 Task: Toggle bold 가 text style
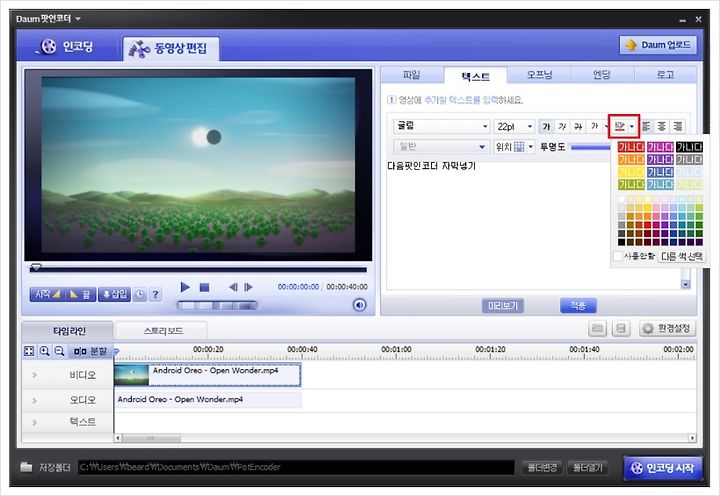546,126
